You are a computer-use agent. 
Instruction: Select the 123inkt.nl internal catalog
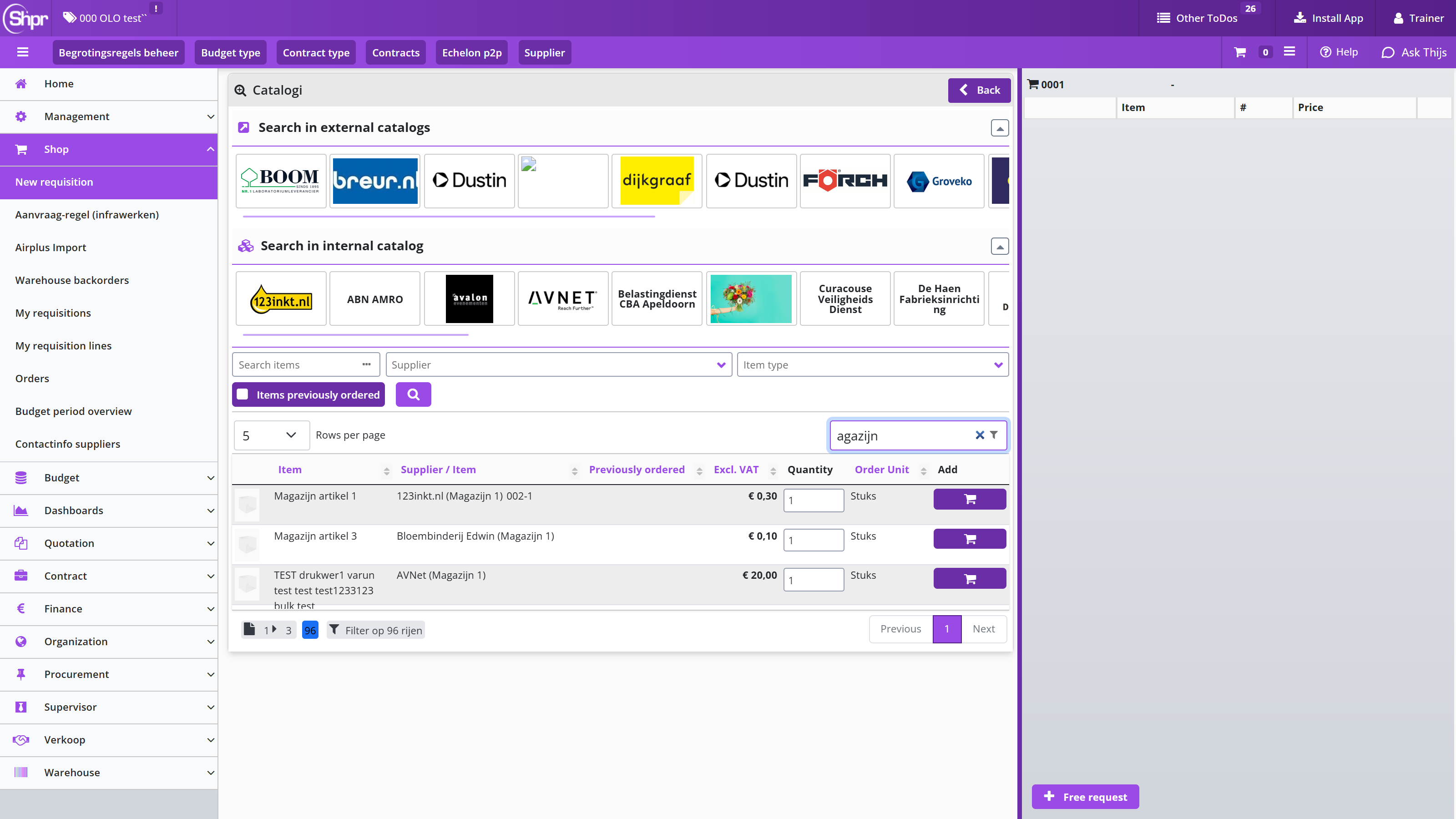click(x=281, y=299)
